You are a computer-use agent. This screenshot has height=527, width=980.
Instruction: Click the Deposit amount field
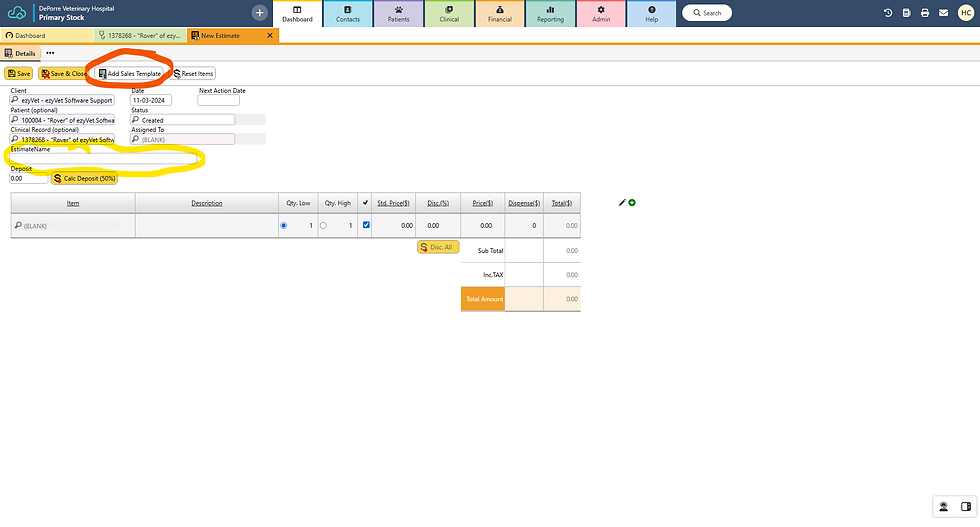pyautogui.click(x=29, y=178)
